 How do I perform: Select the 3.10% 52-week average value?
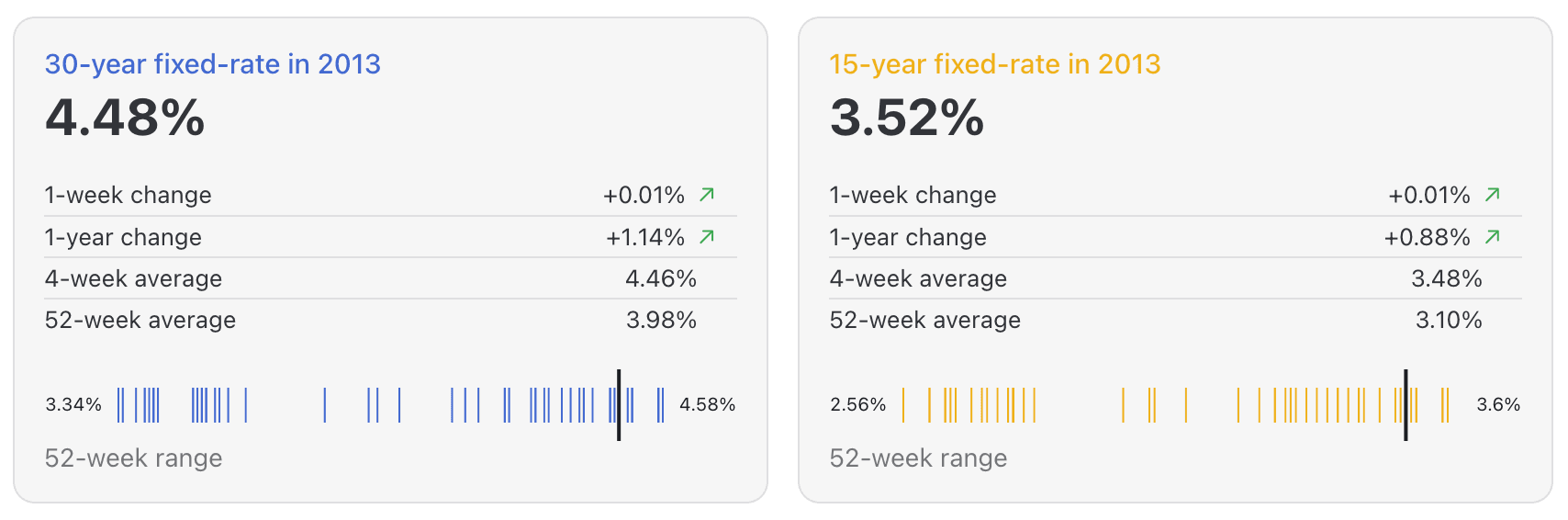[1449, 321]
